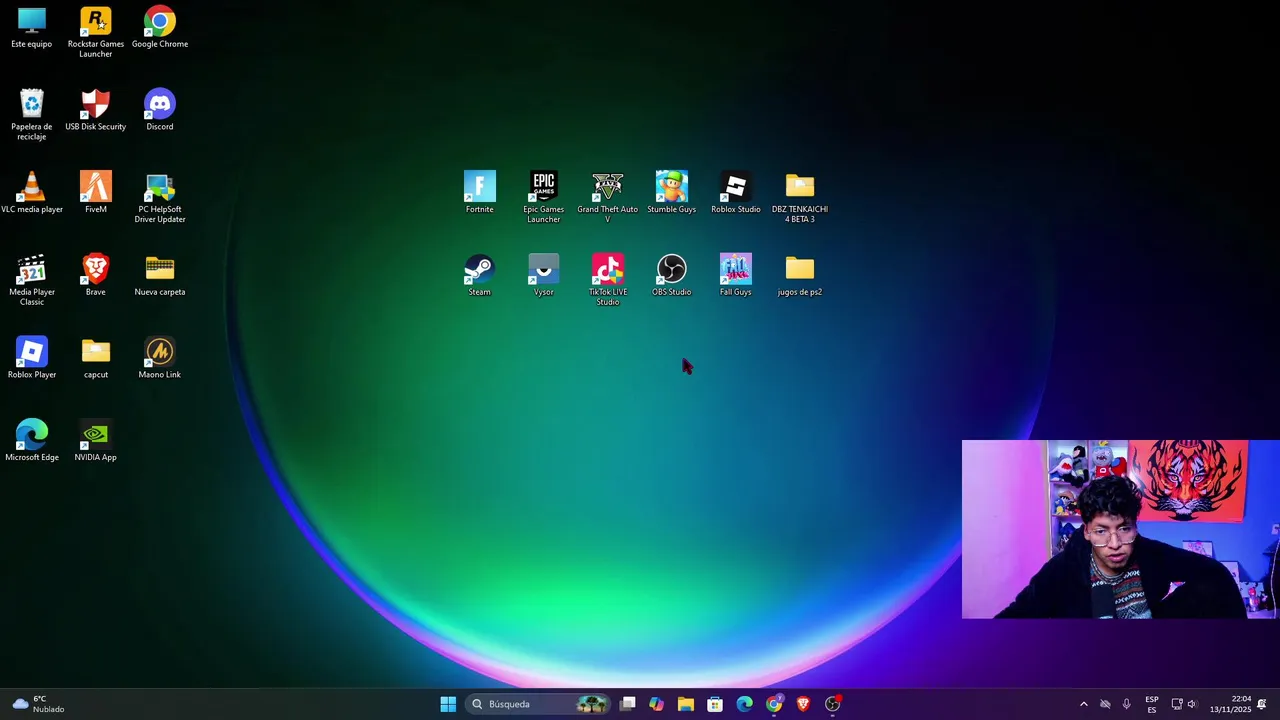Select the Roblox Player icon
The image size is (1280, 720).
31,358
